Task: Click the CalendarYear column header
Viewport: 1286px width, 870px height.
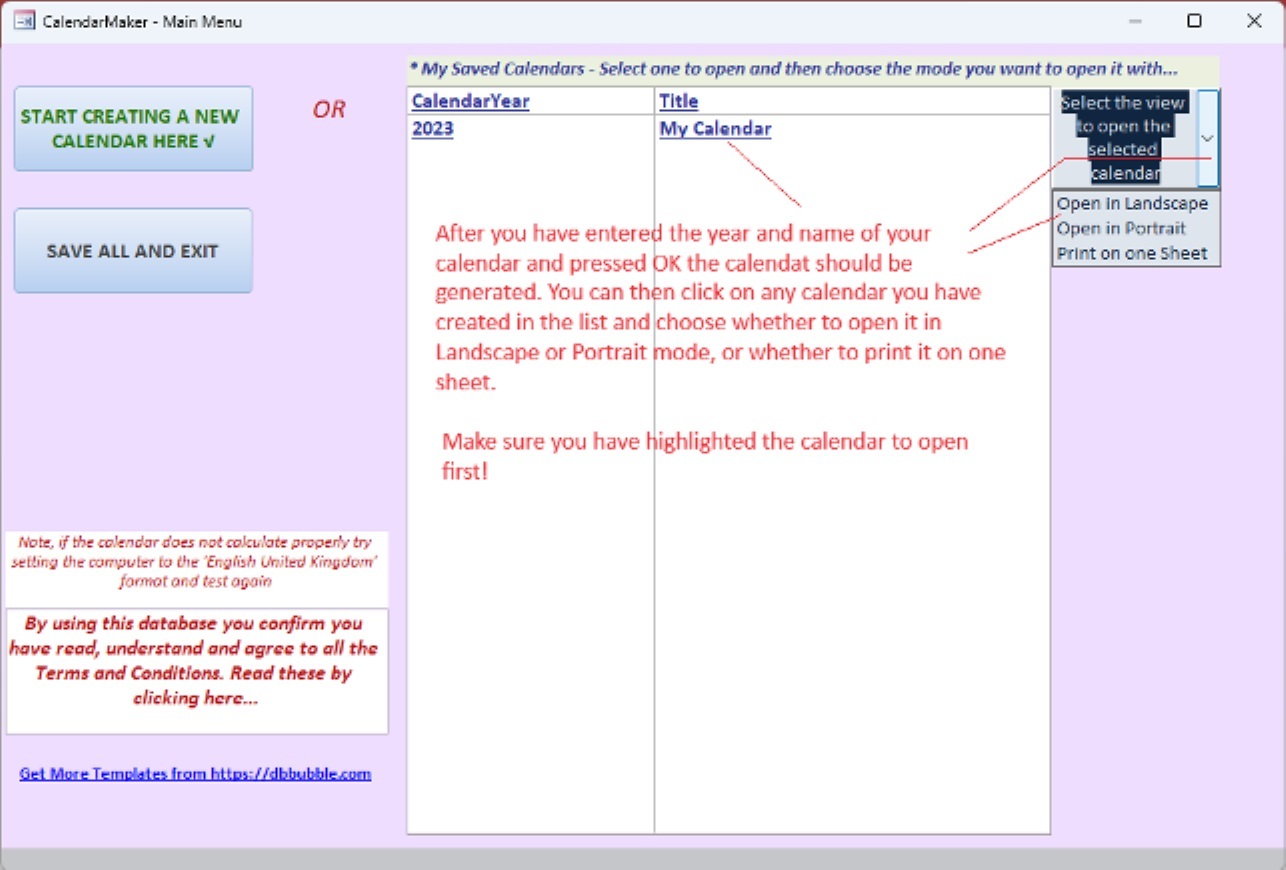Action: point(470,101)
